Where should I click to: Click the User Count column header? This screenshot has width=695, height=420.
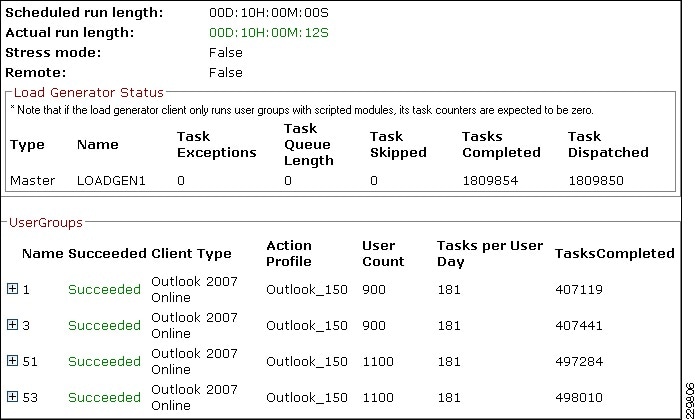coord(383,253)
